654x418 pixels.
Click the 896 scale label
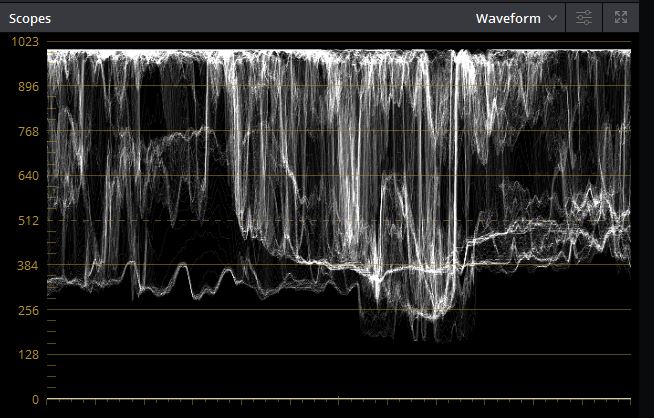pos(26,87)
